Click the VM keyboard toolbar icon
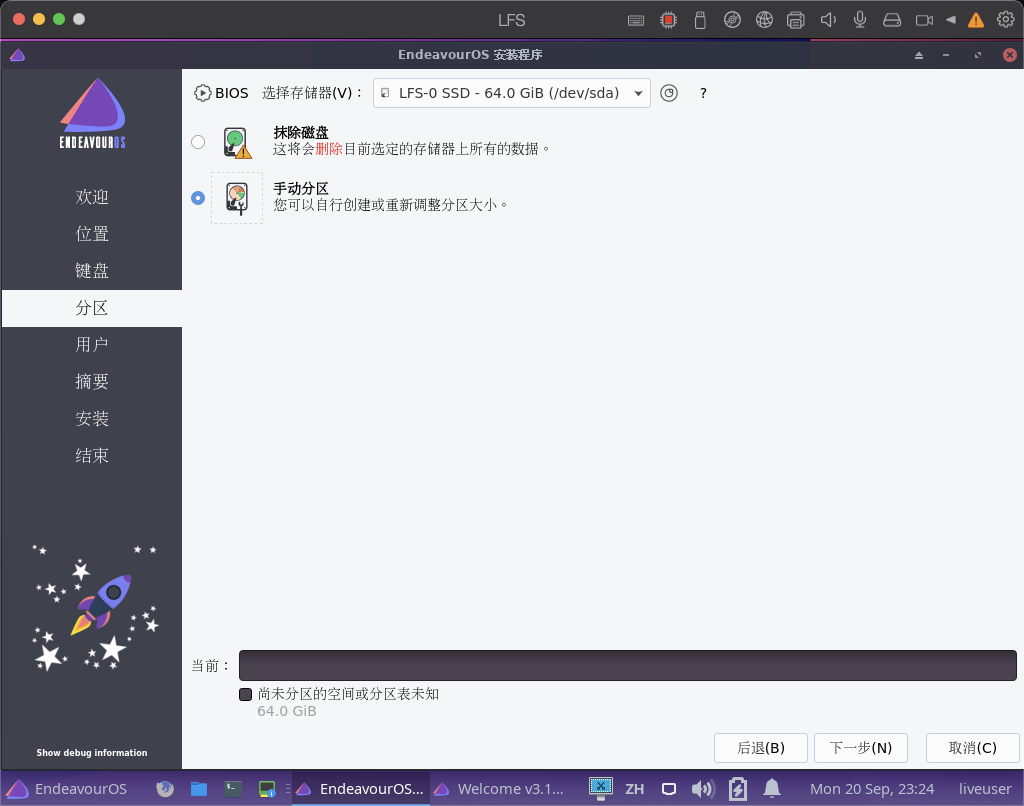 click(636, 20)
